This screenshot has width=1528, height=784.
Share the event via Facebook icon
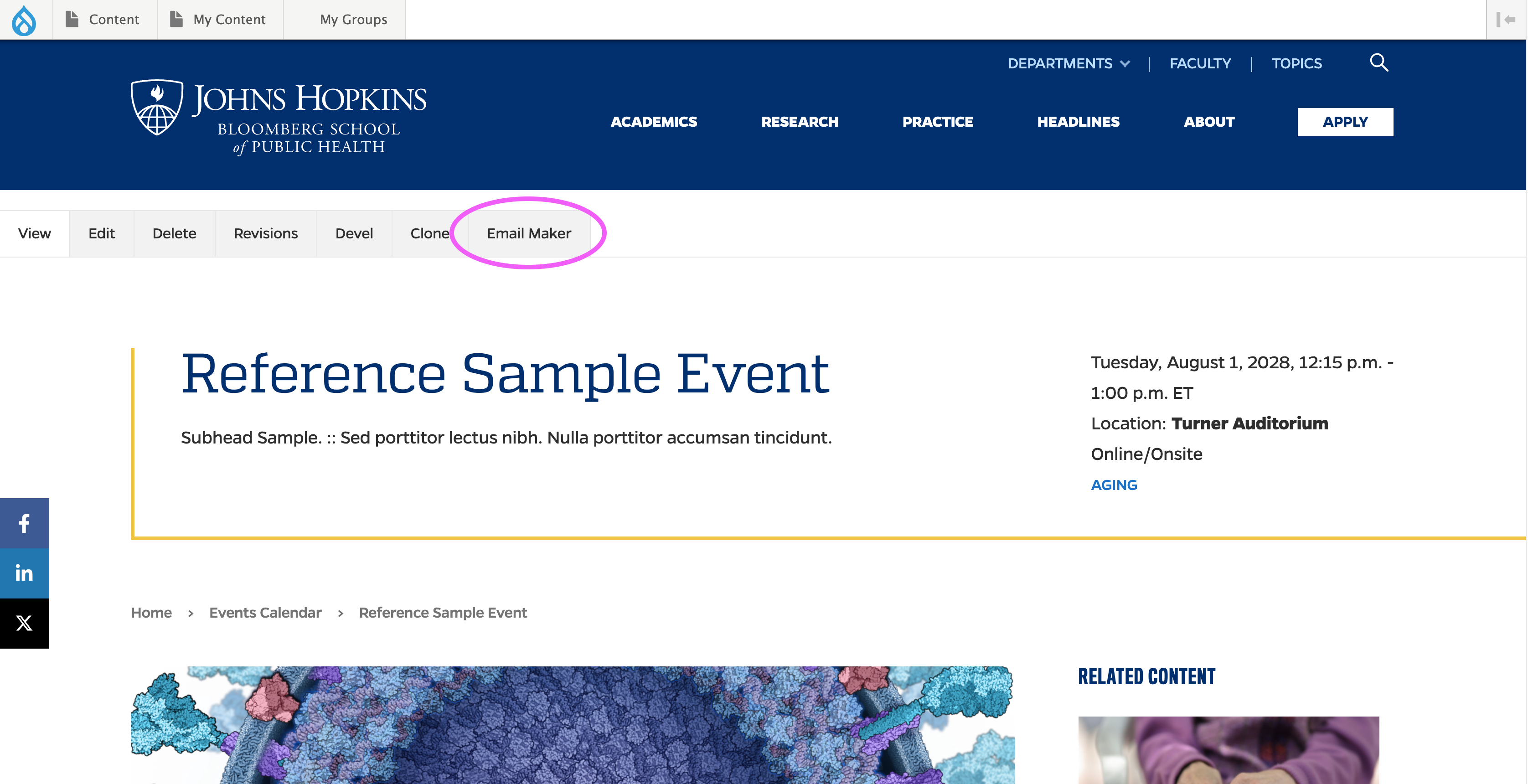coord(24,523)
